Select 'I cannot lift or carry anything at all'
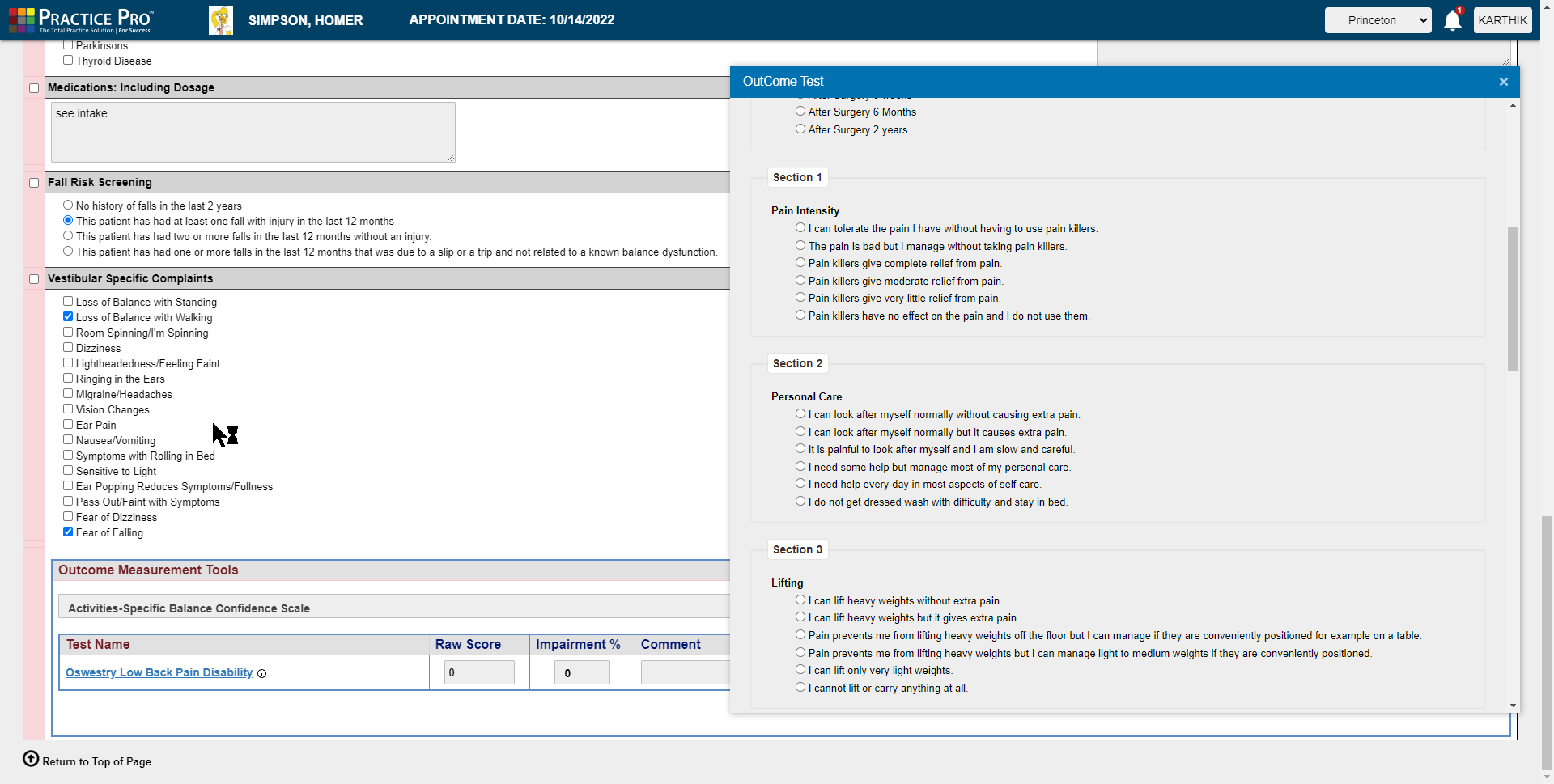The image size is (1554, 784). pyautogui.click(x=800, y=687)
